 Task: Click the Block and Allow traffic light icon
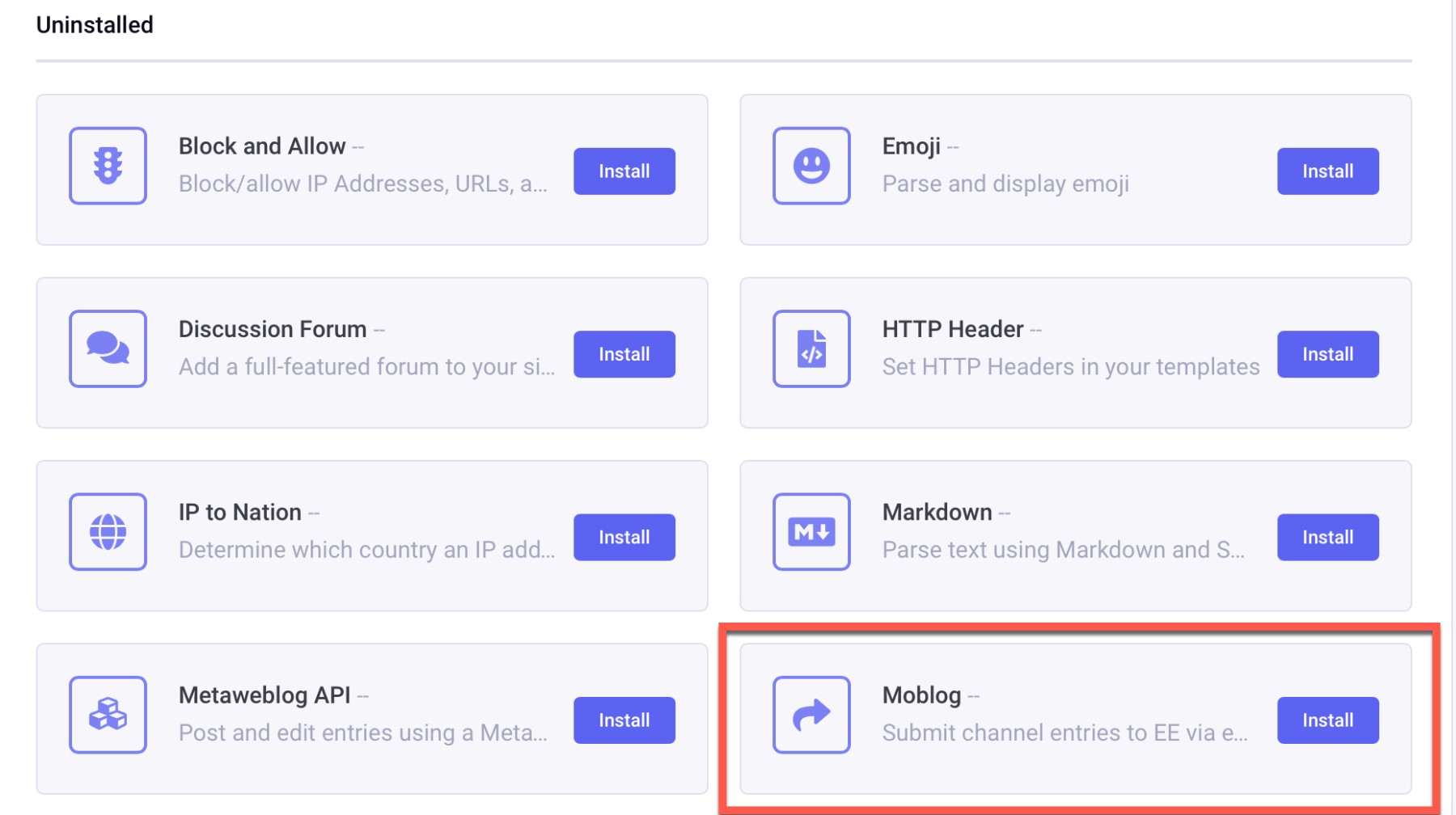(x=108, y=166)
